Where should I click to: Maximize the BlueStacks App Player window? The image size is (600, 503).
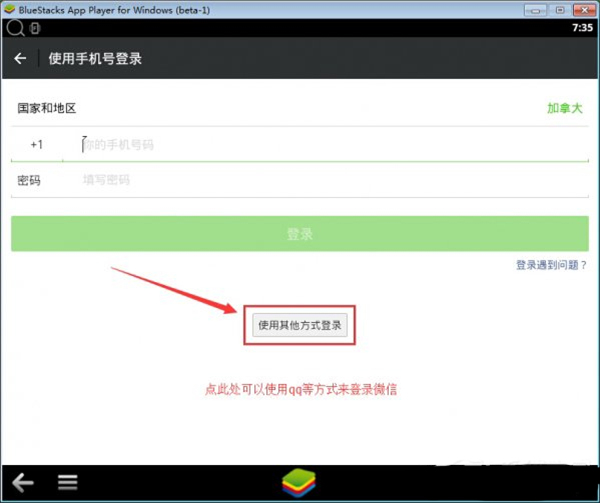point(561,8)
